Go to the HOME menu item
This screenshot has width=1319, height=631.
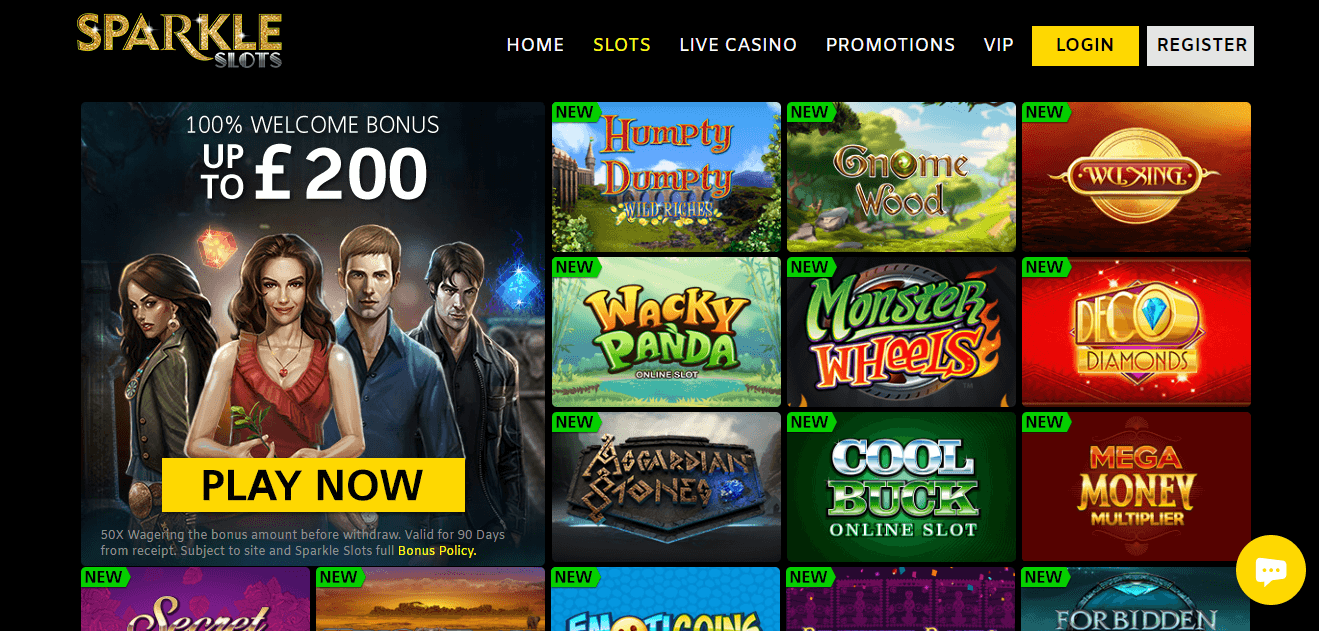click(x=535, y=45)
